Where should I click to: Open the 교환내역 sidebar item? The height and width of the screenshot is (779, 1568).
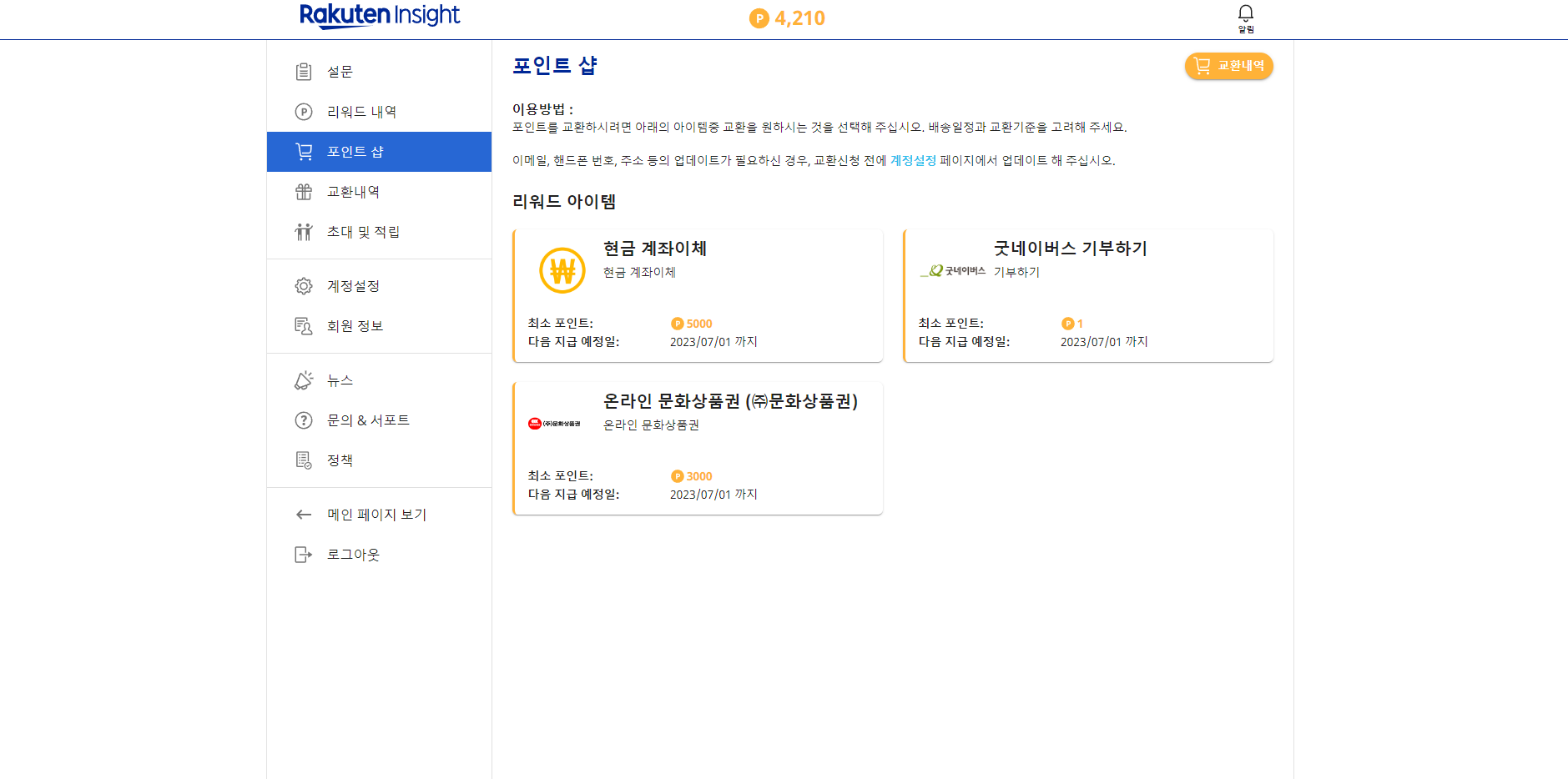pyautogui.click(x=379, y=192)
